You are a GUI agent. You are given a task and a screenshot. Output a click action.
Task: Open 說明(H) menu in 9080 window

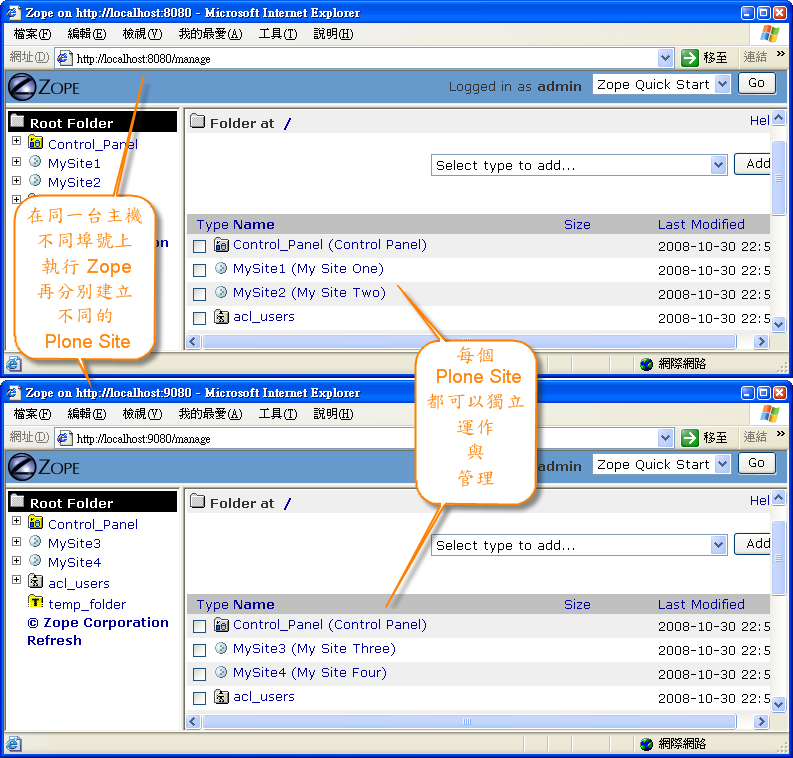pyautogui.click(x=333, y=414)
